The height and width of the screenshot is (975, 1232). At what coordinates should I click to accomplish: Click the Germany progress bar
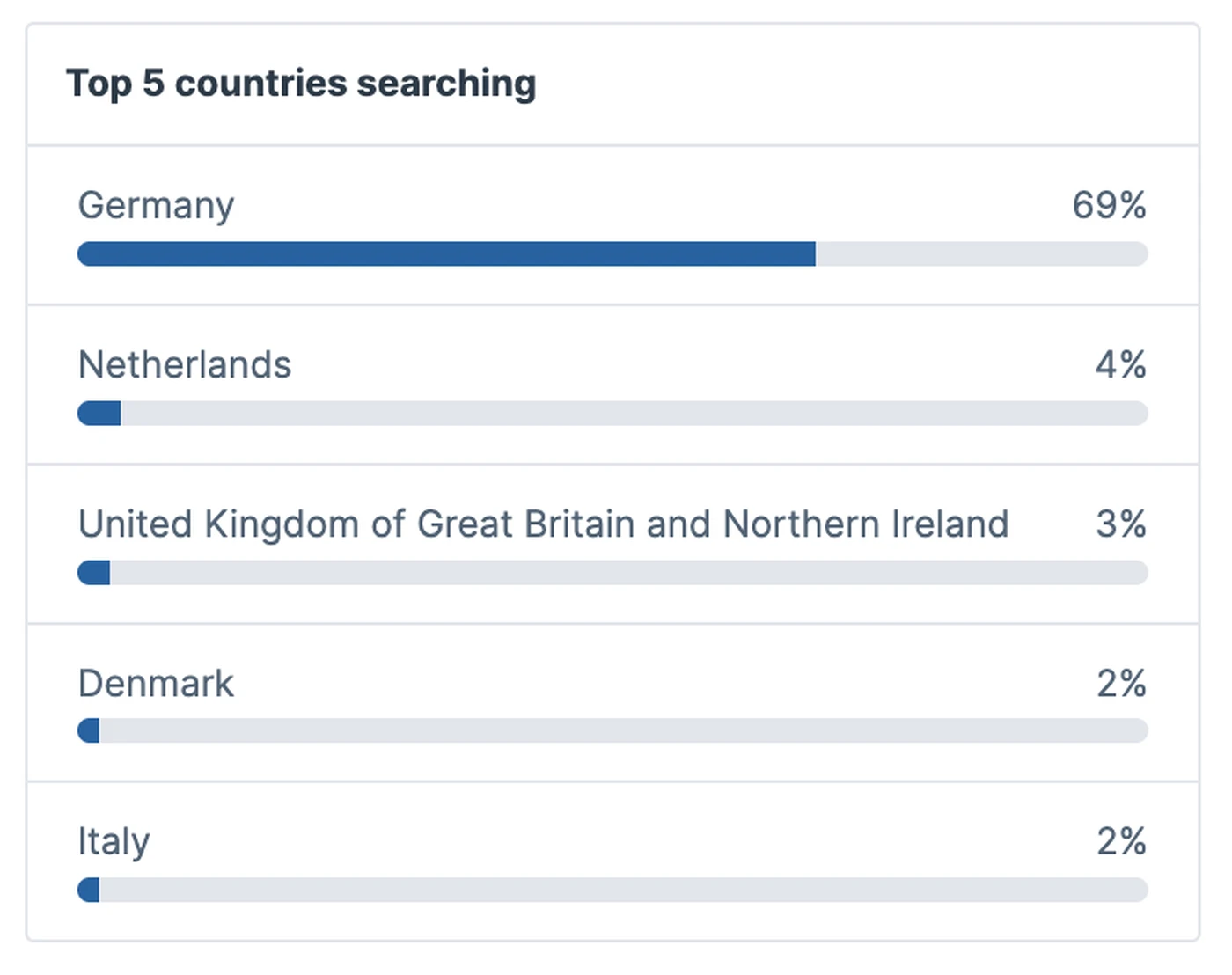pos(612,253)
